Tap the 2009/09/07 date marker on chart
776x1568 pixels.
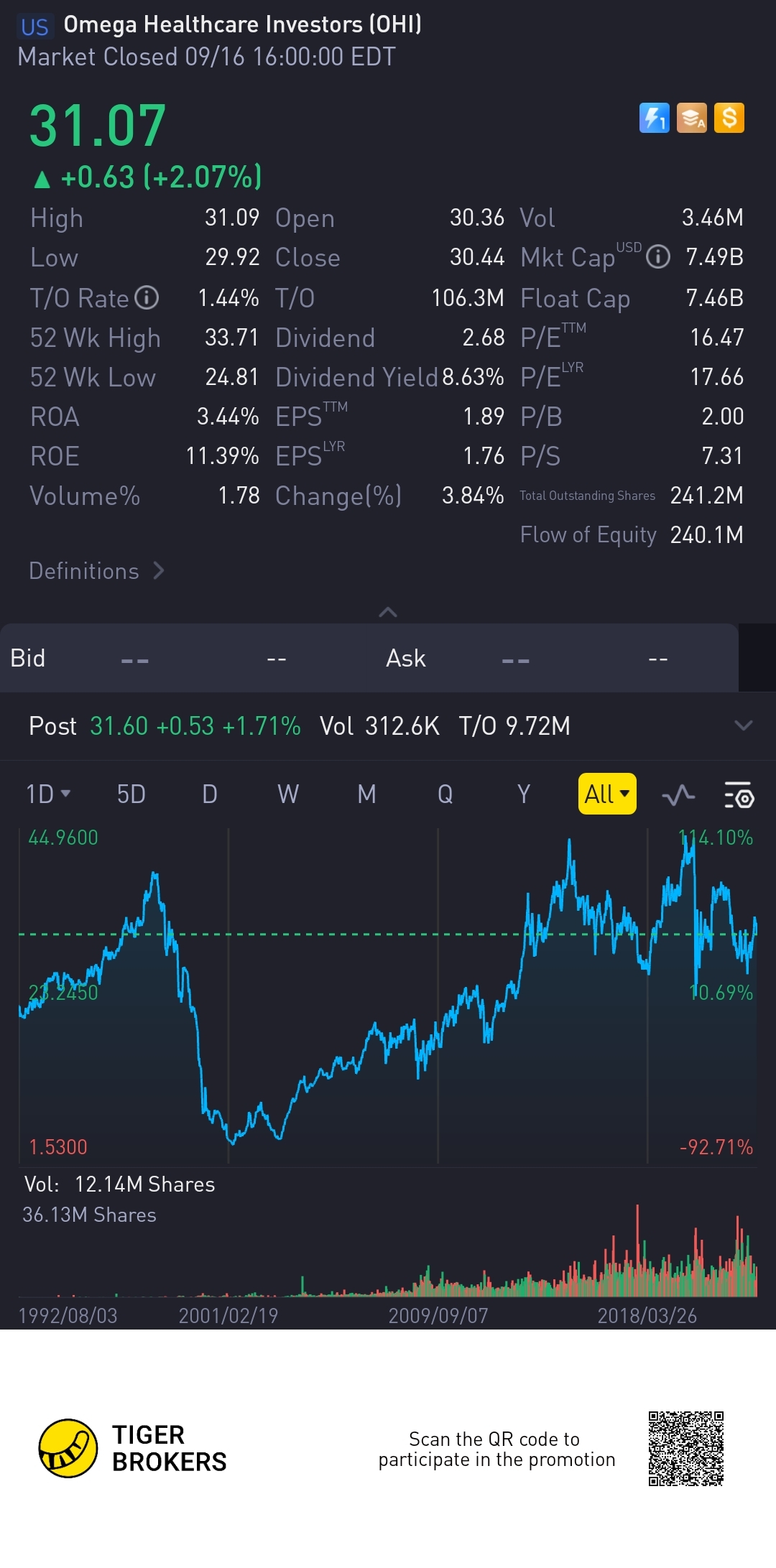pyautogui.click(x=438, y=1316)
